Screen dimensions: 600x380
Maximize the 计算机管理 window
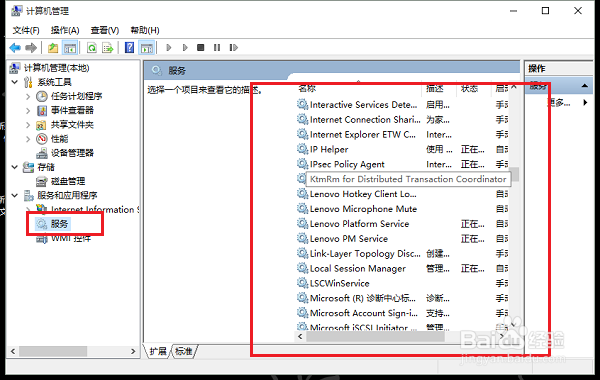click(x=546, y=11)
